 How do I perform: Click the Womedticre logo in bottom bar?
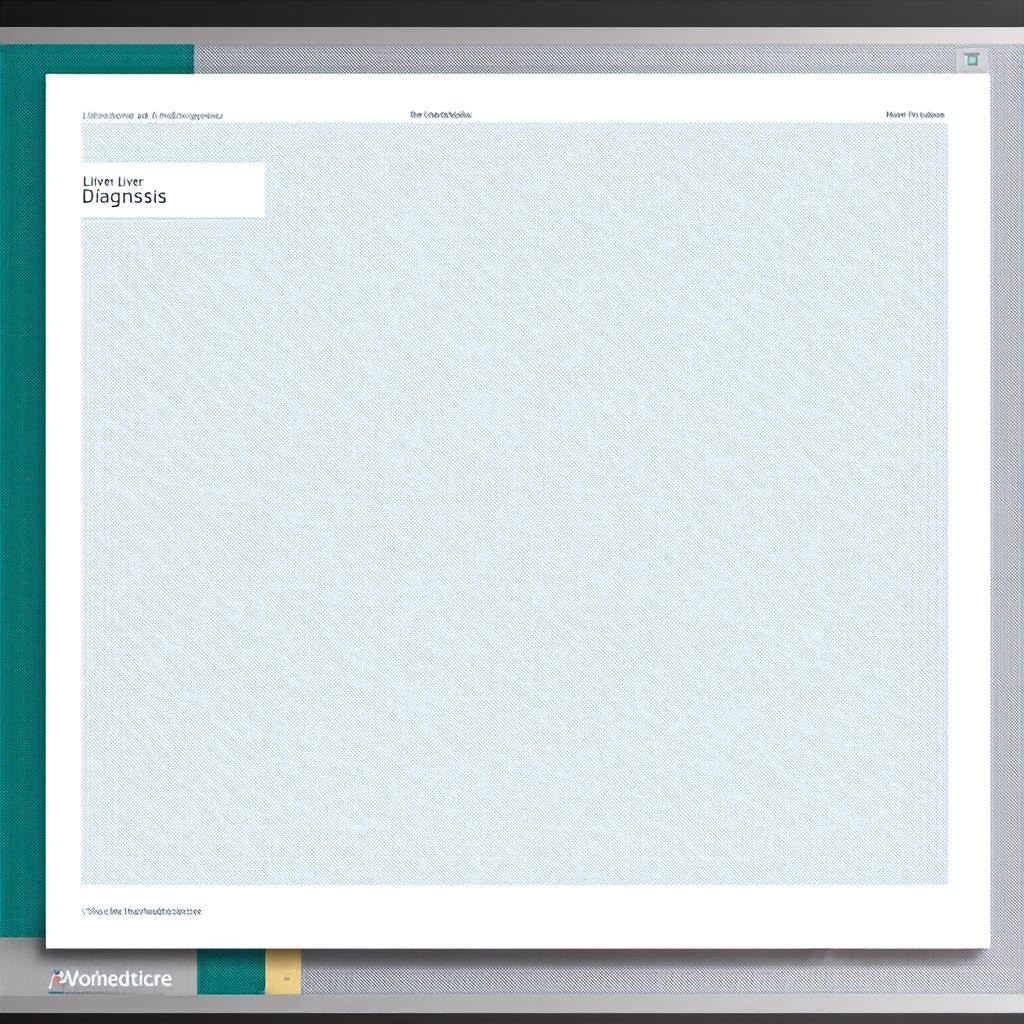point(111,978)
